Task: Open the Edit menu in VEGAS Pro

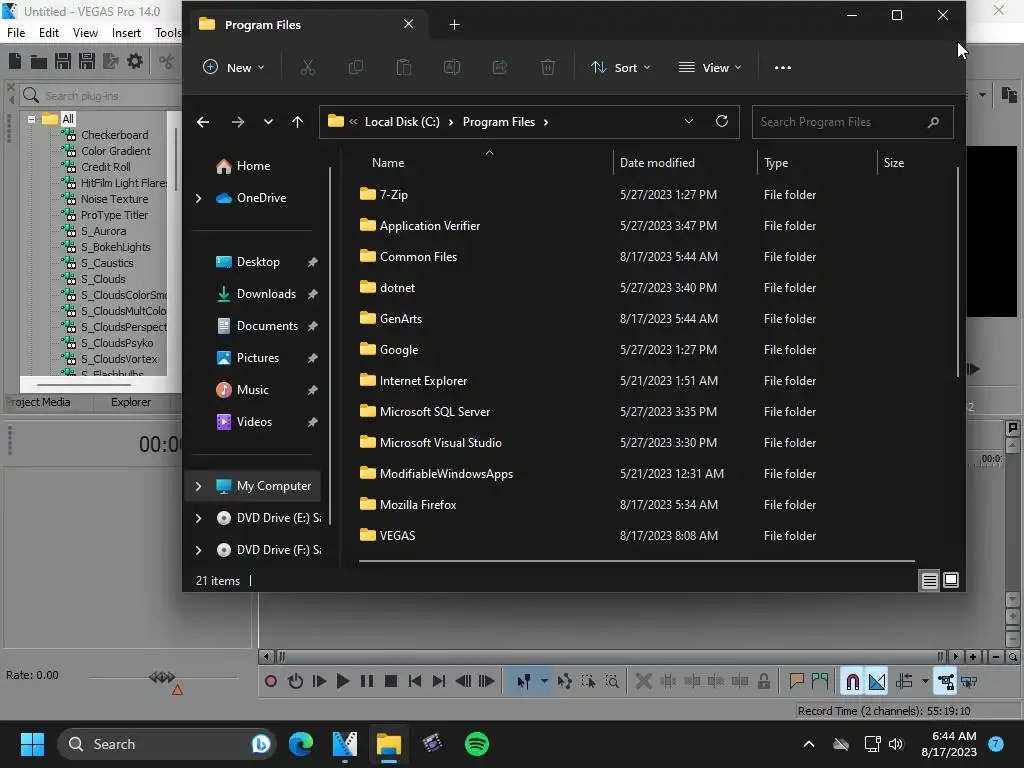Action: [x=48, y=33]
